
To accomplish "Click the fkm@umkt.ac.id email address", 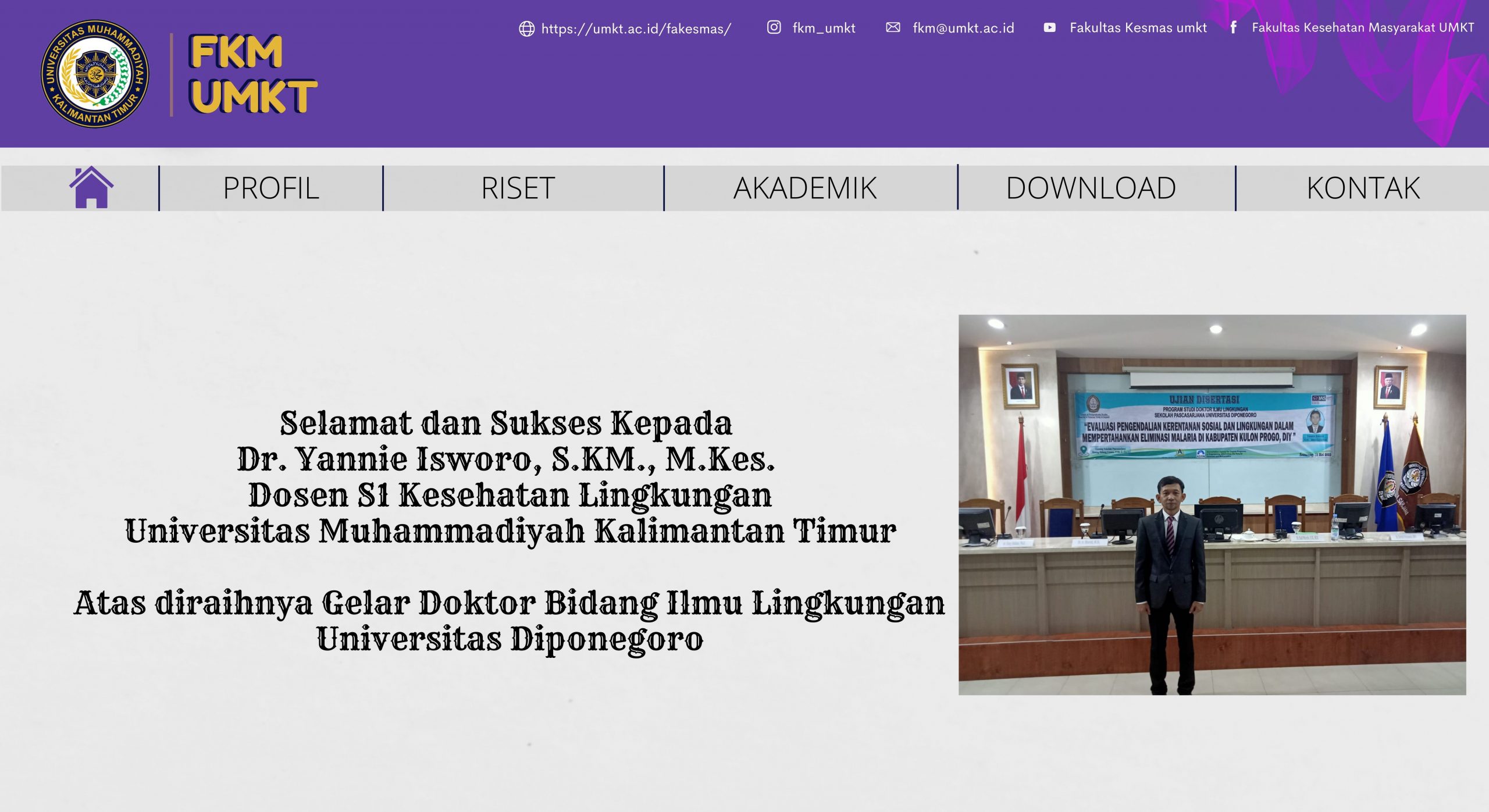I will [x=963, y=28].
